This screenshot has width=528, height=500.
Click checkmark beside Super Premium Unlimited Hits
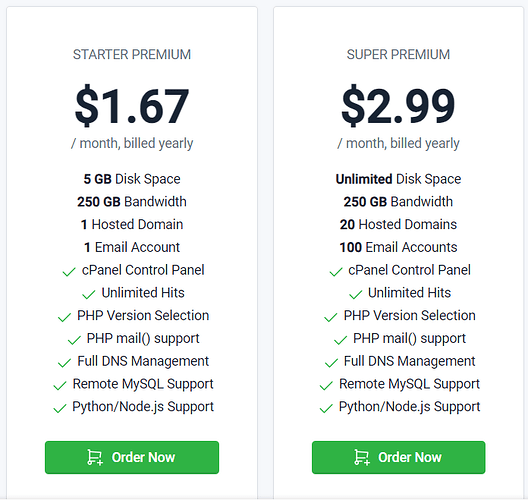tap(356, 295)
